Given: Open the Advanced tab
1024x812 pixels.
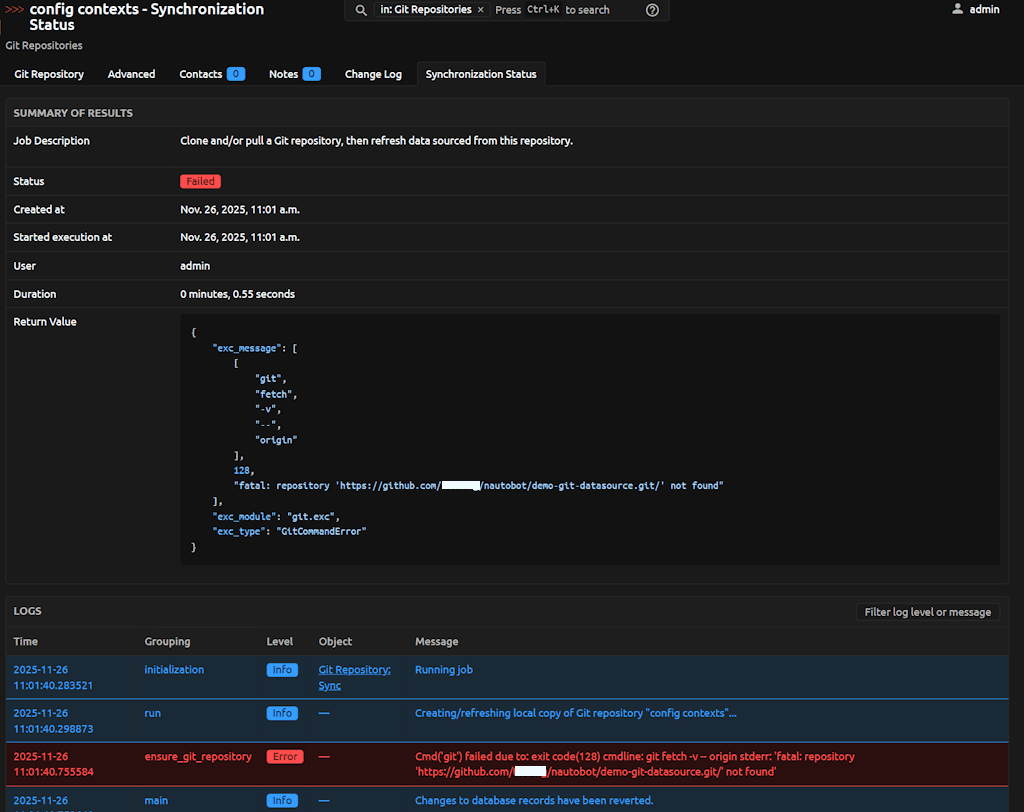Looking at the screenshot, I should click(131, 74).
